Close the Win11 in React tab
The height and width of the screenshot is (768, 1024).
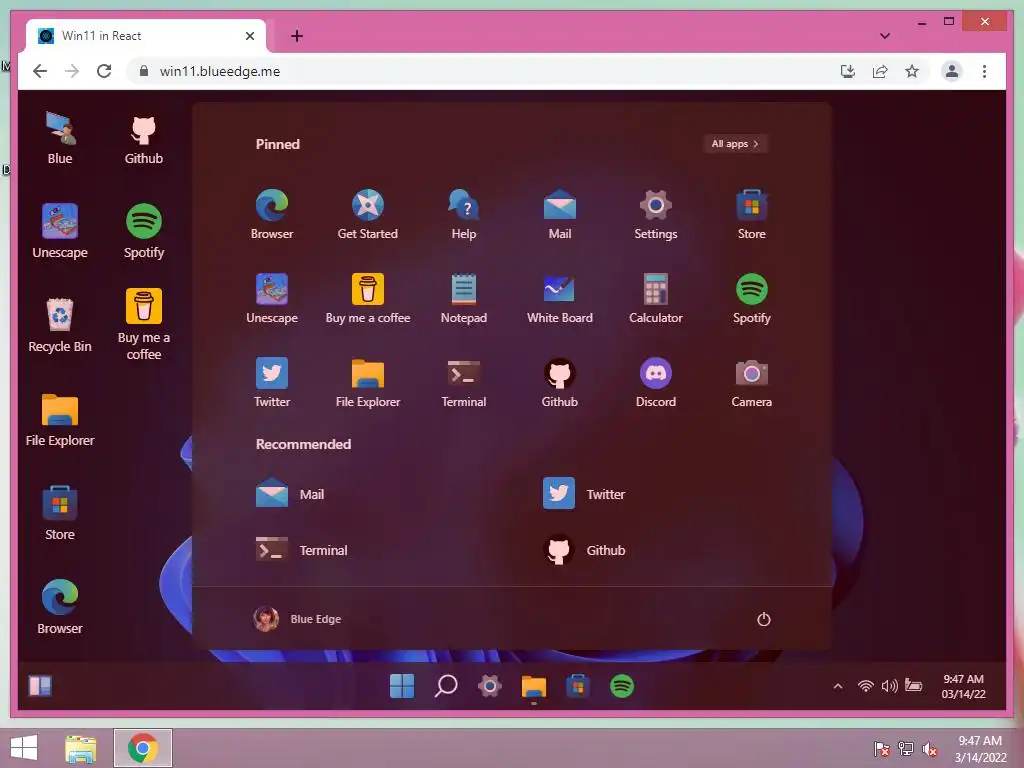(x=249, y=36)
